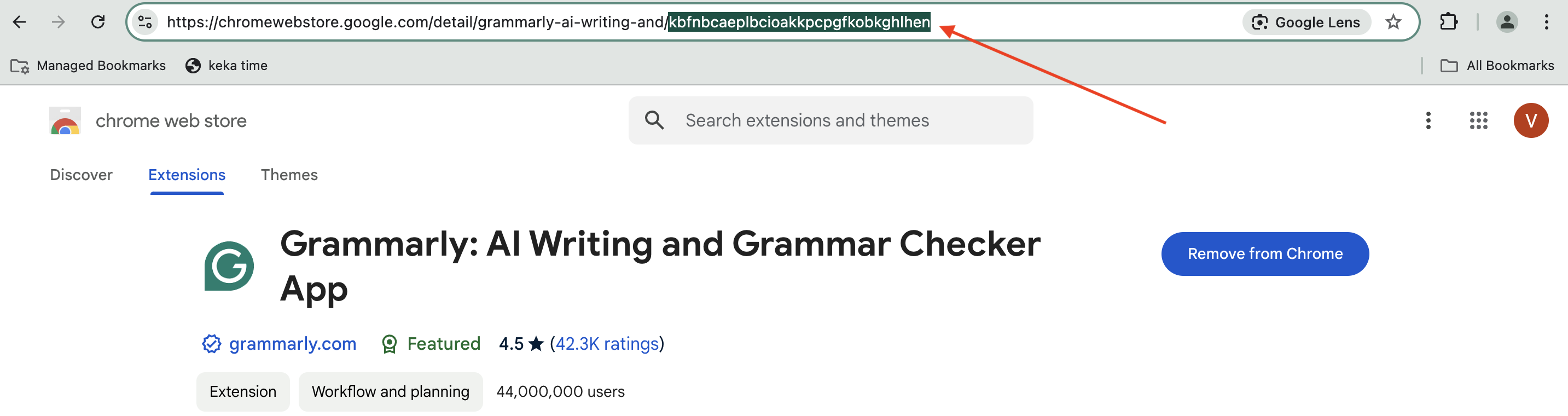Open the Extensions puzzle-piece menu
This screenshot has height=416, width=1568.
point(1449,22)
